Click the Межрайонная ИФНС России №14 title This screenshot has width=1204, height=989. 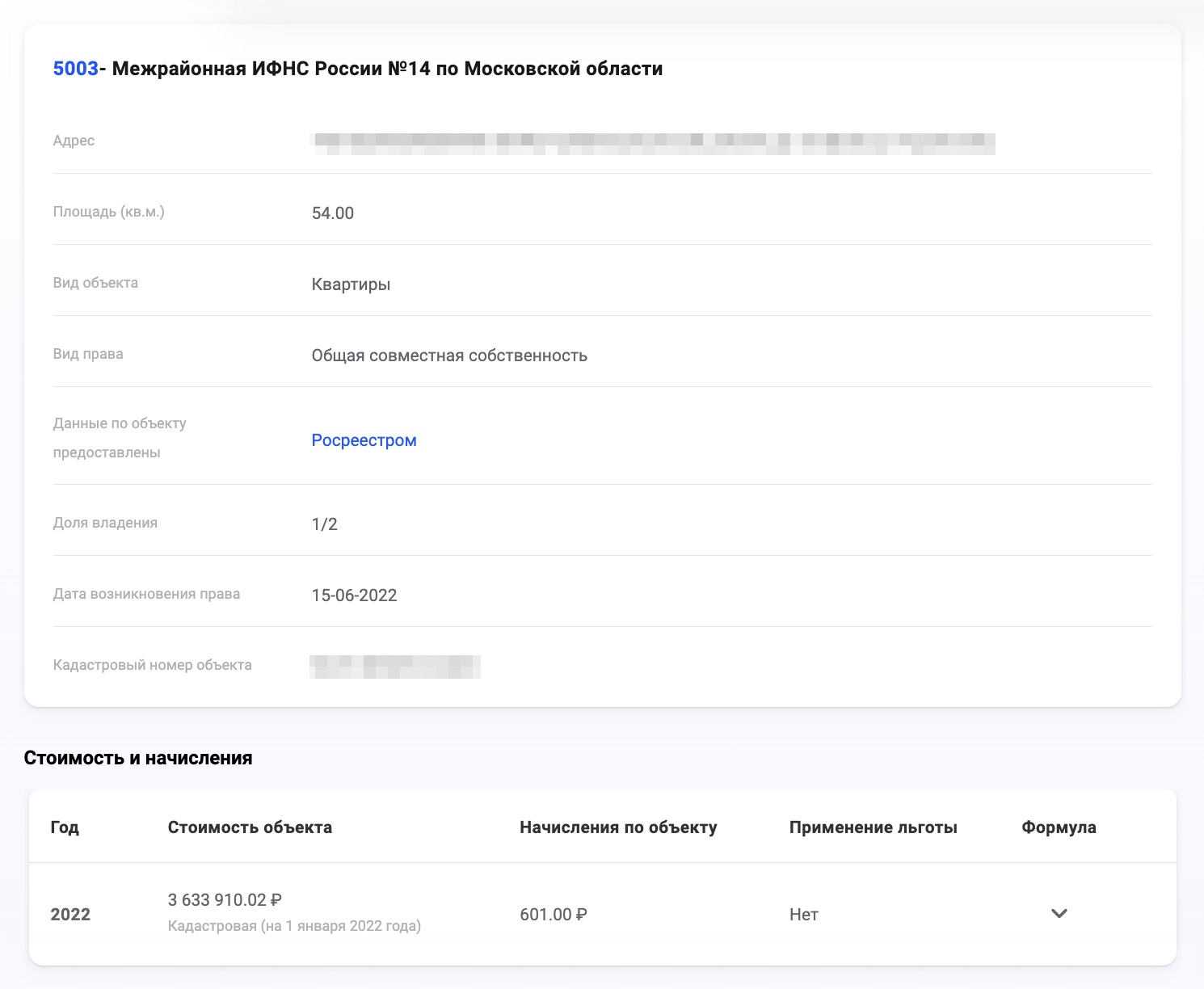387,69
